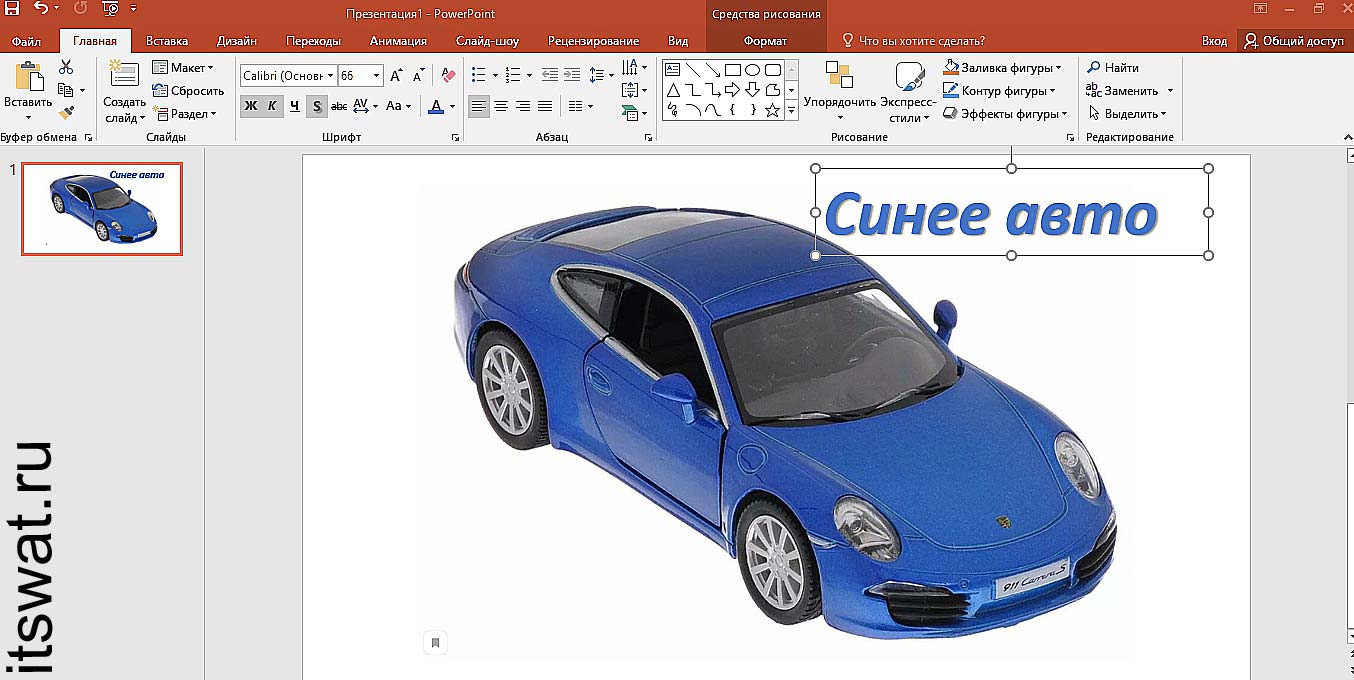Select the Format Painter brush icon
This screenshot has width=1354, height=680.
click(66, 113)
